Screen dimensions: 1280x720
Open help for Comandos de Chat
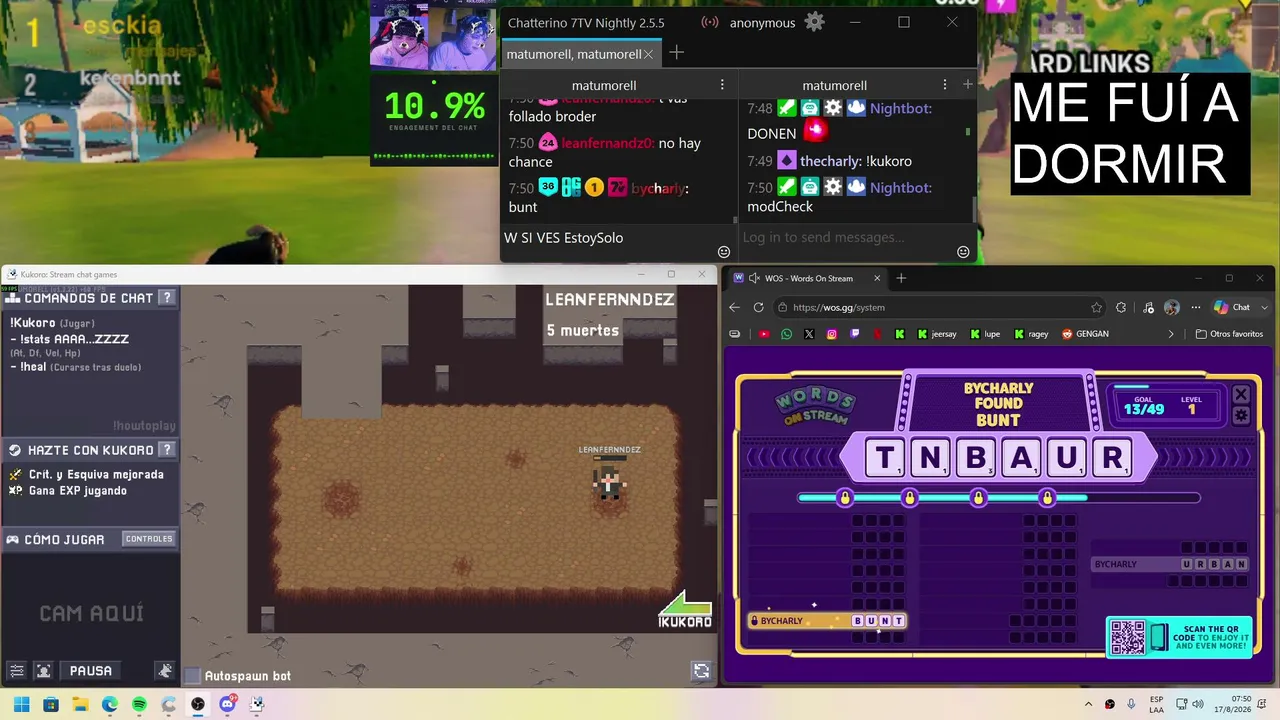point(167,297)
